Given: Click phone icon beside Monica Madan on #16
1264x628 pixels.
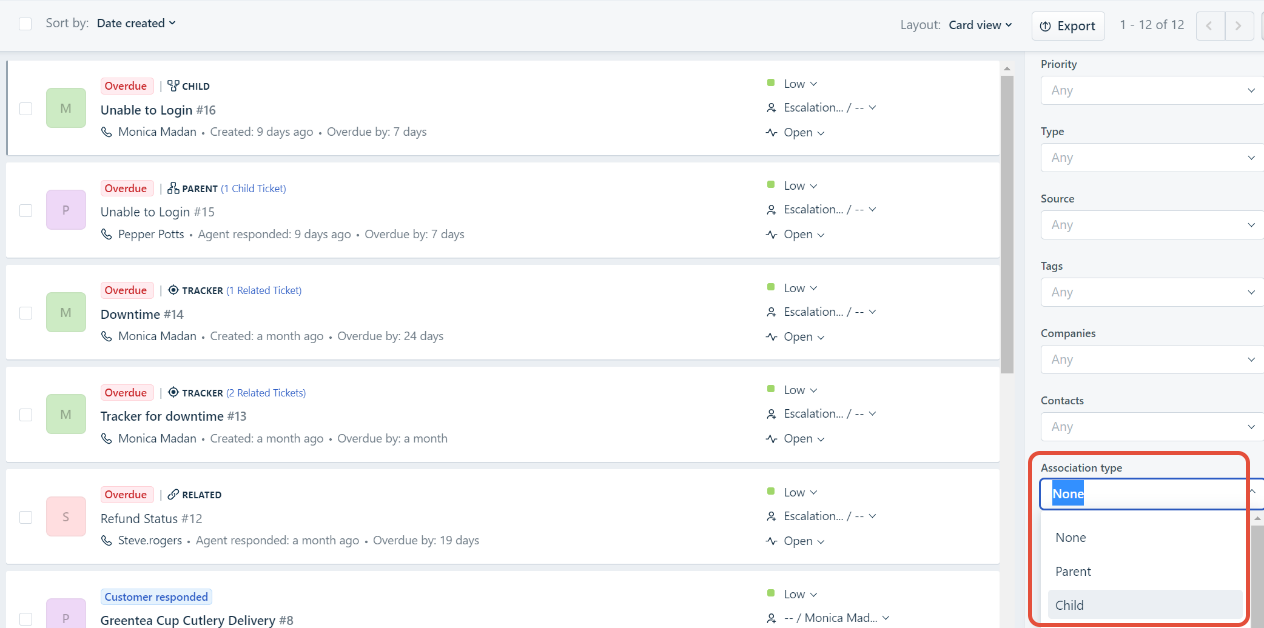Looking at the screenshot, I should 107,132.
